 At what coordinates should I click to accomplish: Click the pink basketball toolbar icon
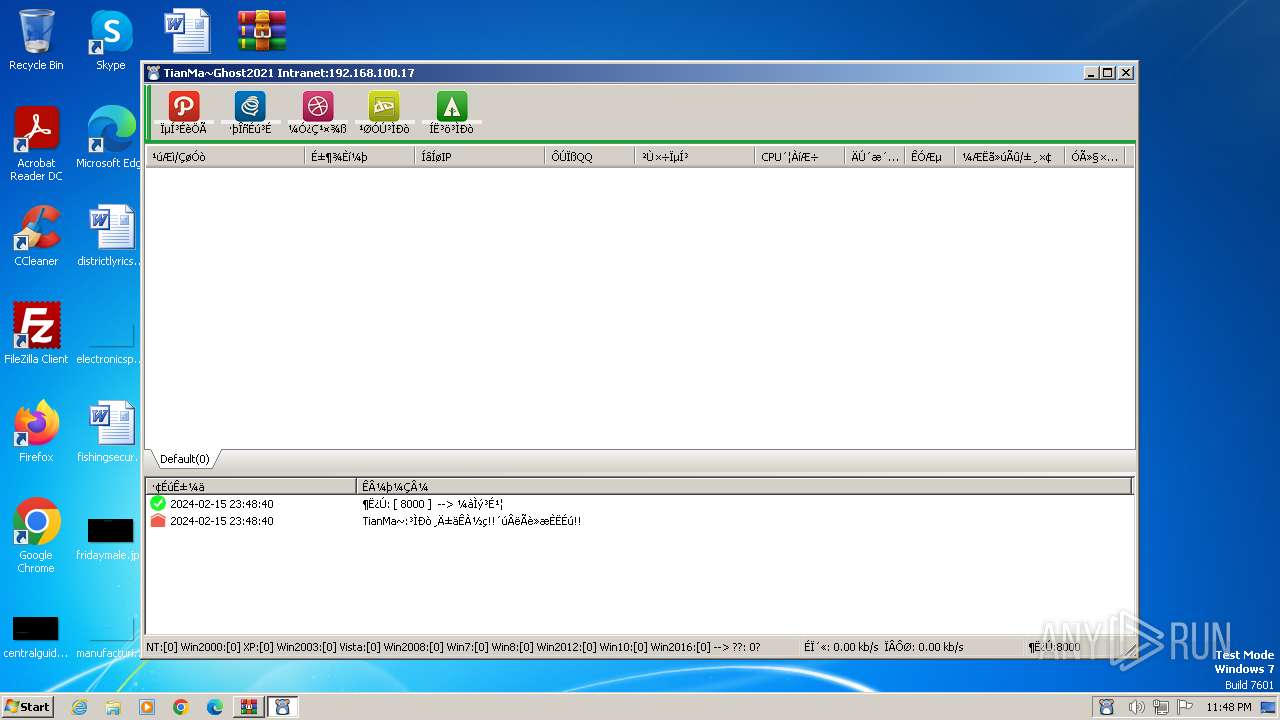(x=318, y=106)
